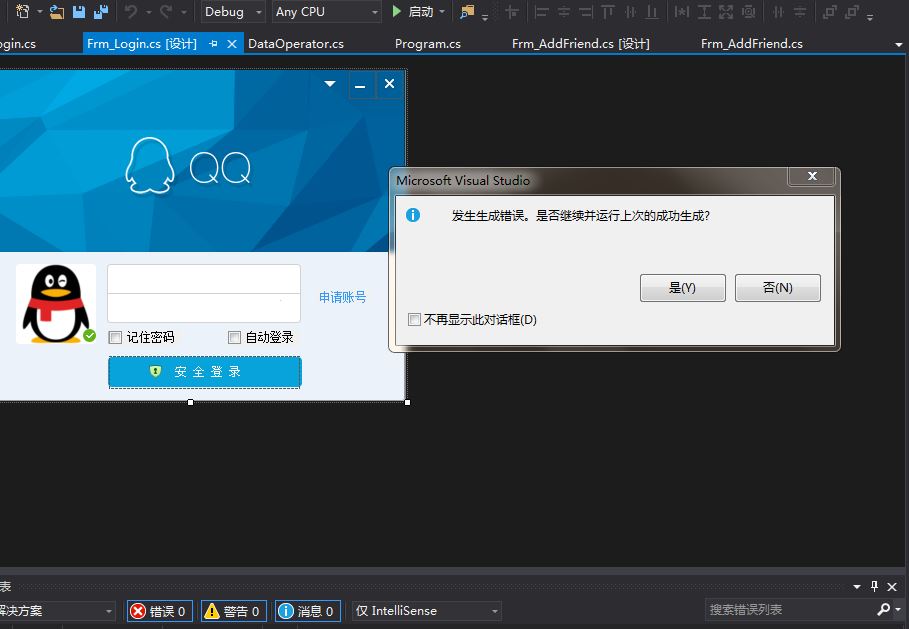
Task: Click the New Project toolbar icon
Action: (23, 12)
